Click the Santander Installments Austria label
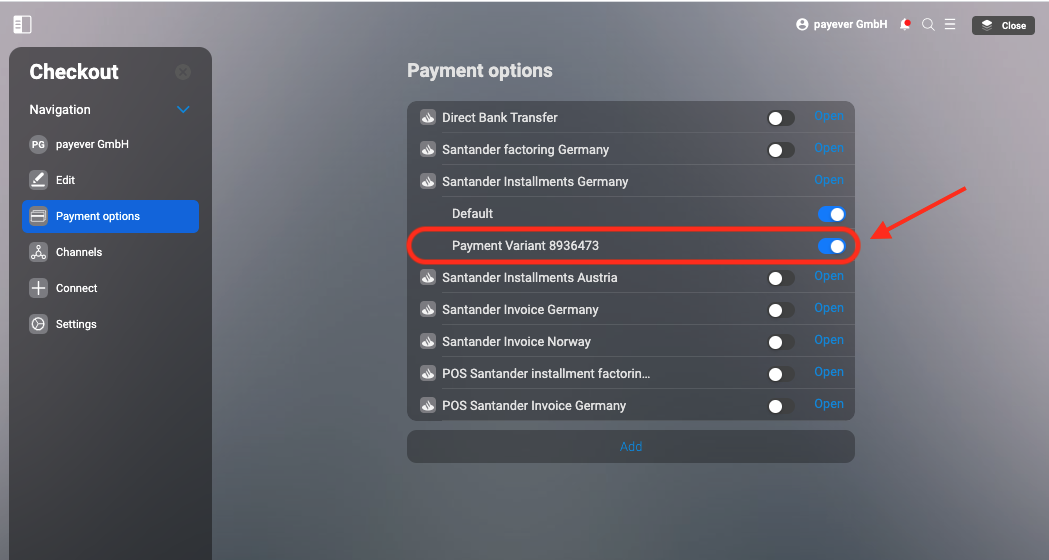This screenshot has width=1049, height=560. click(x=530, y=278)
